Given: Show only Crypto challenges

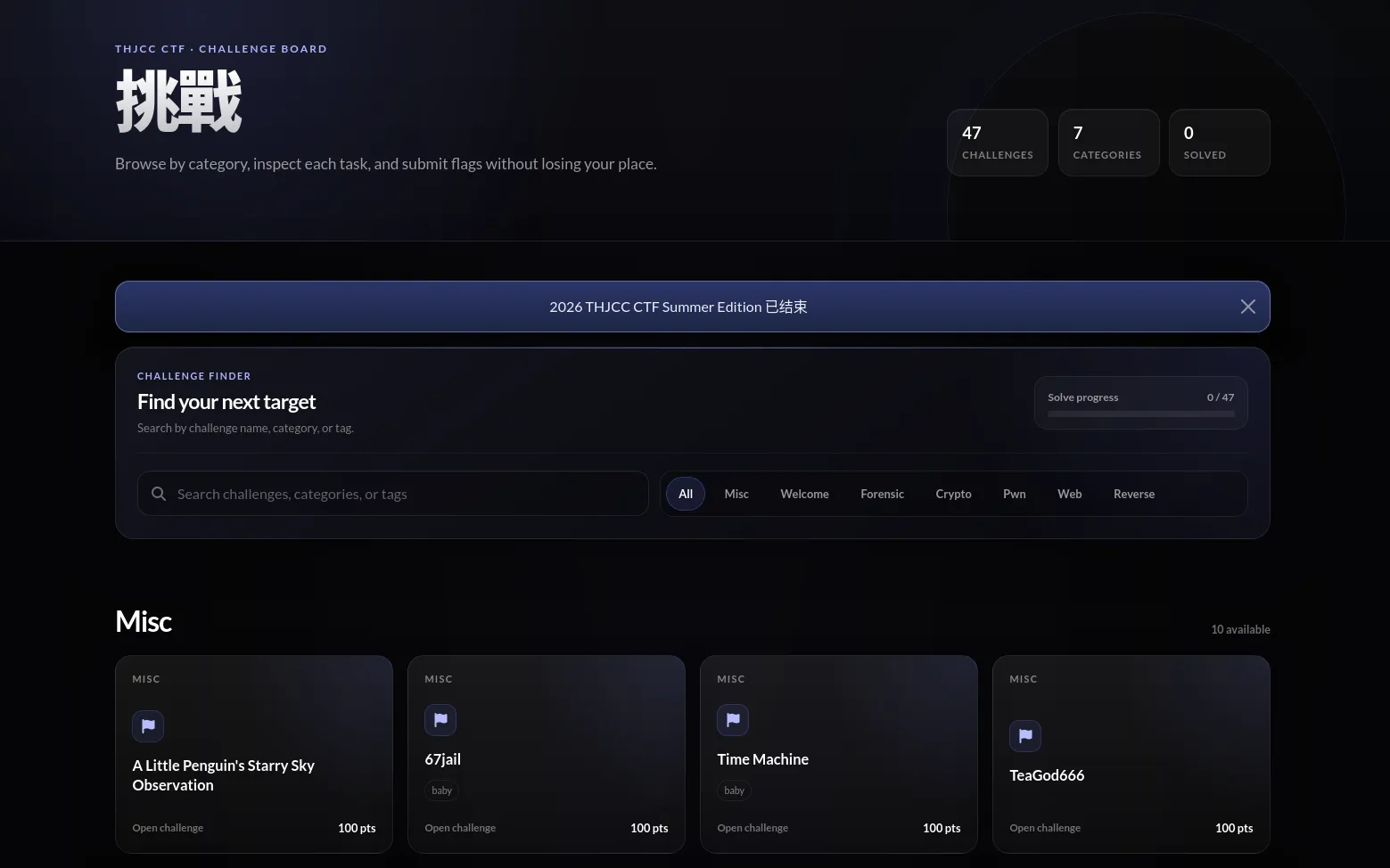Looking at the screenshot, I should pos(953,494).
